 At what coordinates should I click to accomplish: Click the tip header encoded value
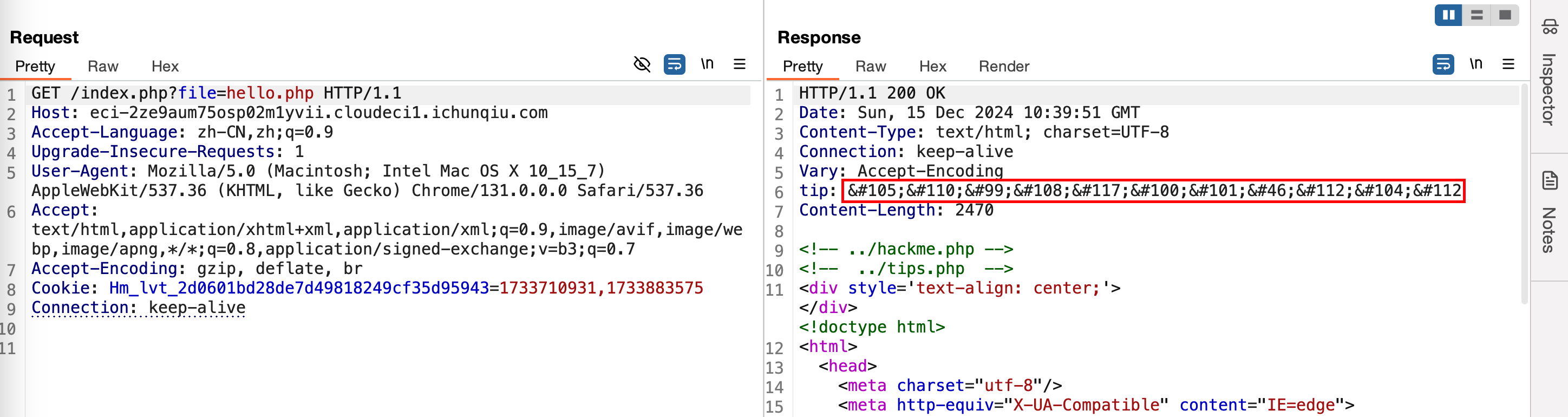click(x=1154, y=191)
